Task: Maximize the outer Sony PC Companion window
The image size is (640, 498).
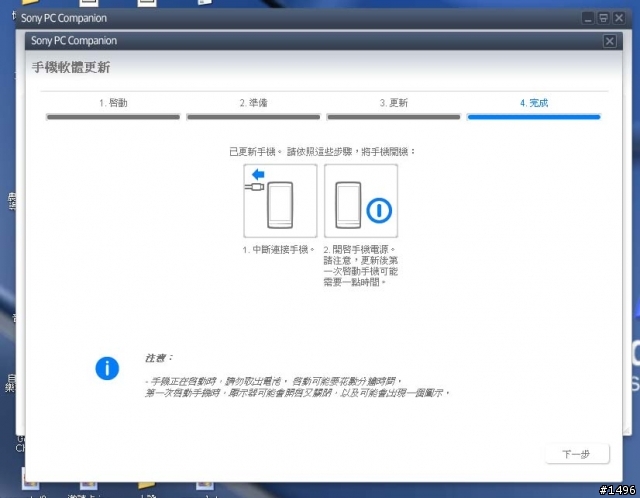Action: tap(603, 18)
